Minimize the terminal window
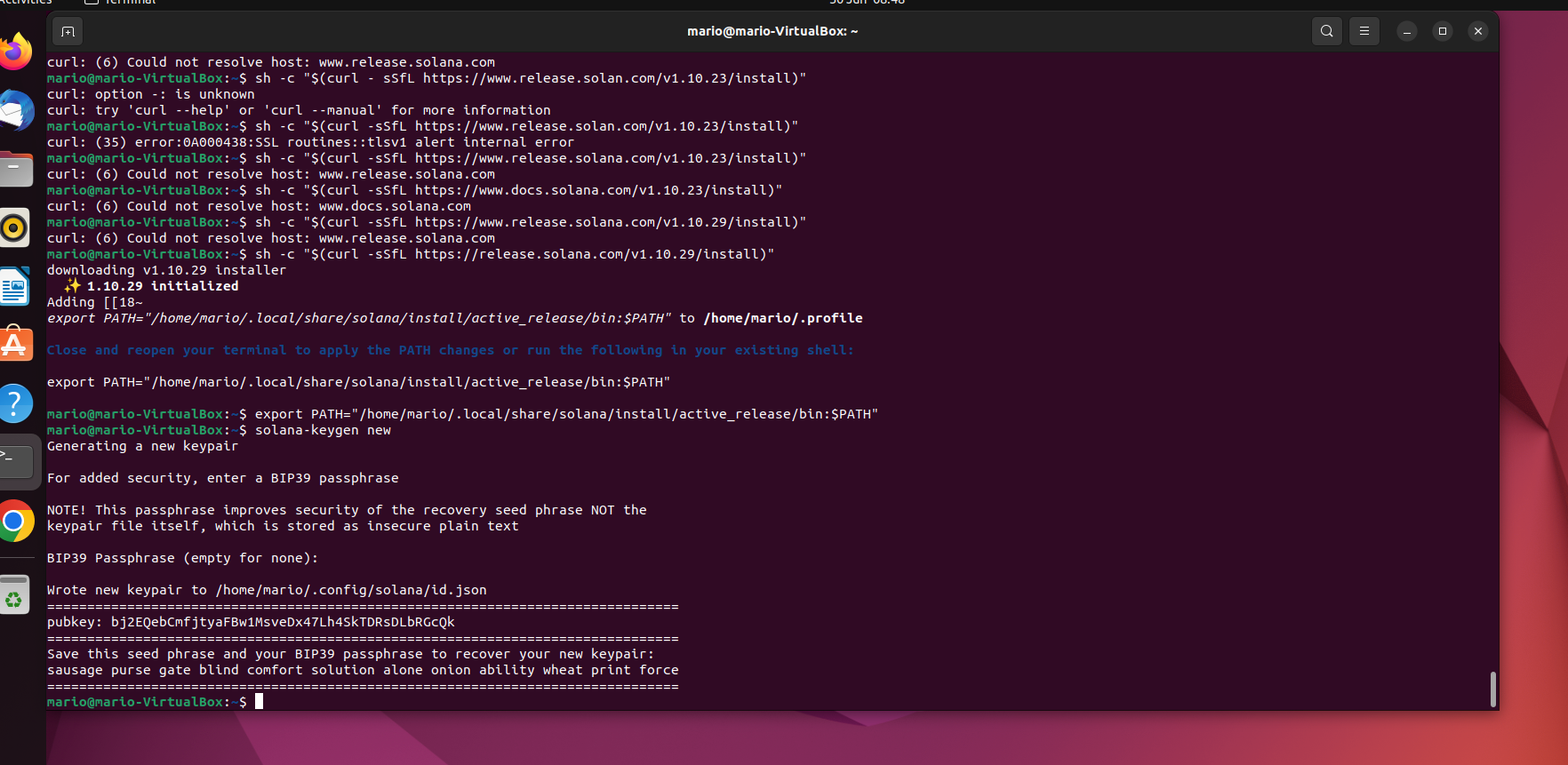Viewport: 1568px width, 765px height. click(x=1407, y=31)
